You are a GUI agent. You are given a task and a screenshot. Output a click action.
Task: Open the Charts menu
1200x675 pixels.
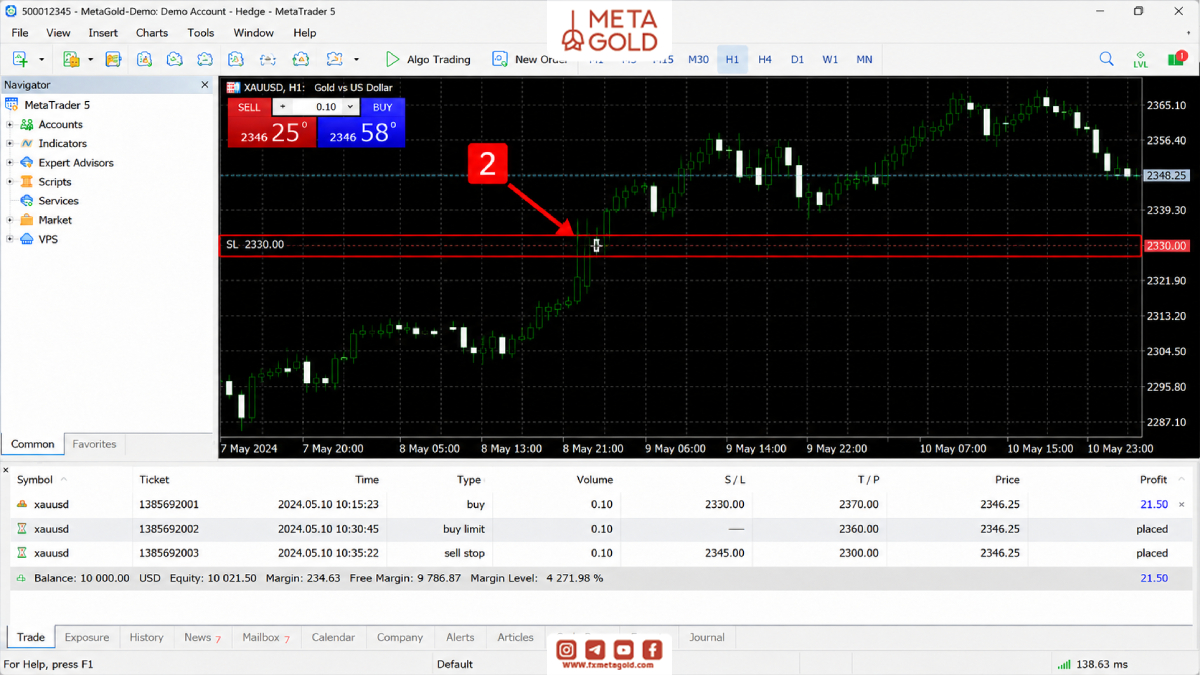[152, 33]
